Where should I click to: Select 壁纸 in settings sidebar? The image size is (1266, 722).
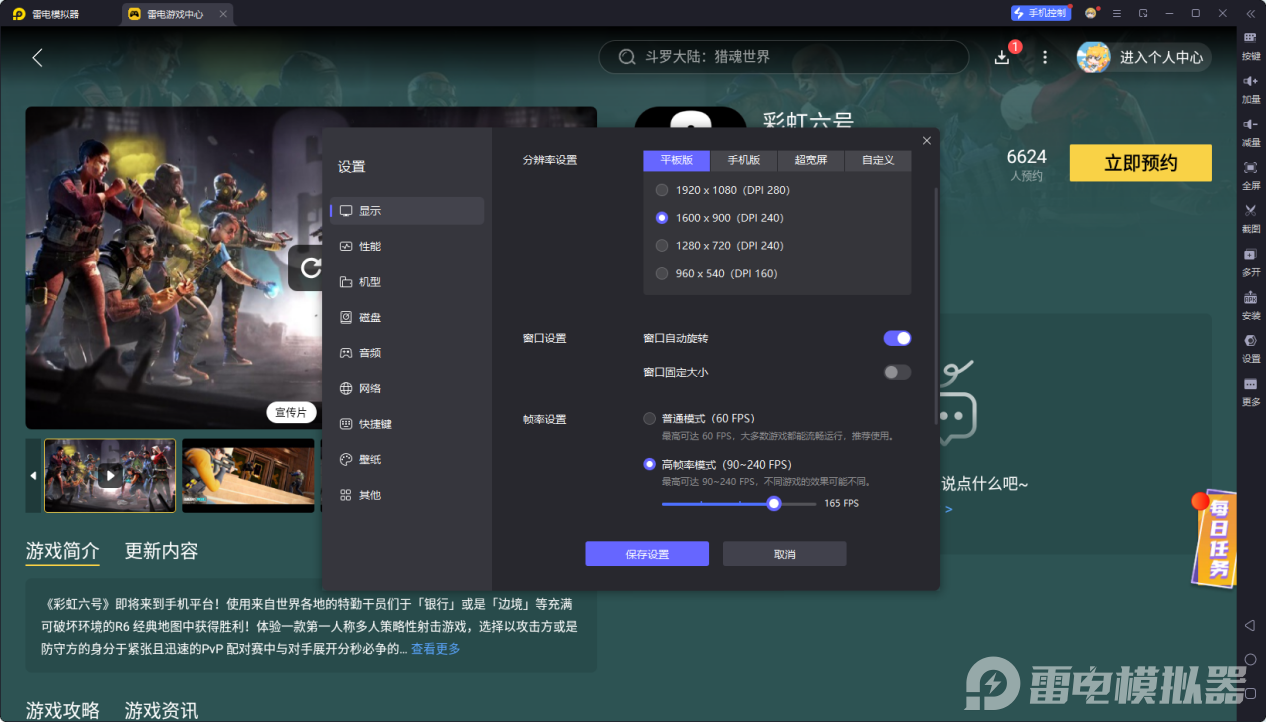pos(407,459)
